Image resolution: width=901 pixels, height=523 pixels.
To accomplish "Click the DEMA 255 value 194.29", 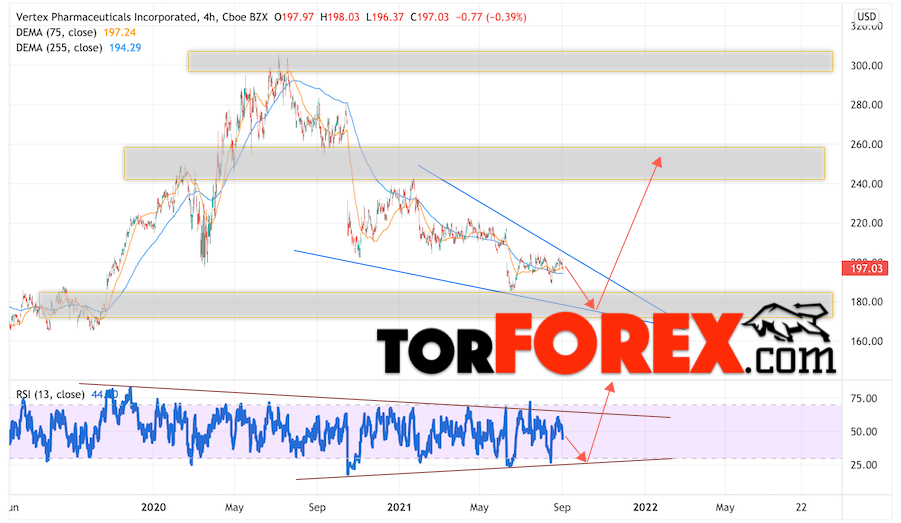I will coord(125,48).
